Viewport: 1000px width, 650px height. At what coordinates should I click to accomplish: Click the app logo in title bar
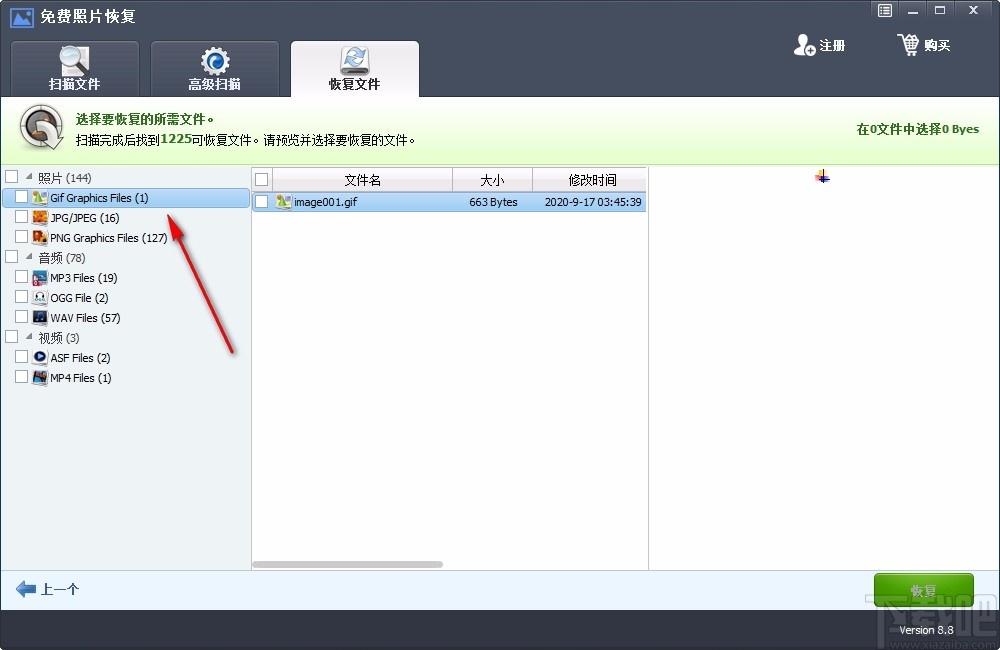(x=22, y=17)
